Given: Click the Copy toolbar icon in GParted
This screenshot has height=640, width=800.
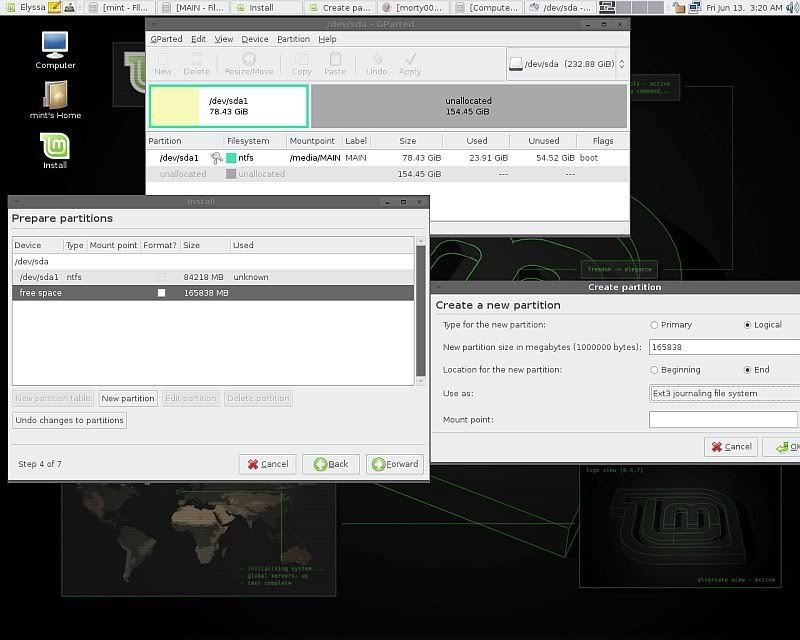Looking at the screenshot, I should [302, 64].
